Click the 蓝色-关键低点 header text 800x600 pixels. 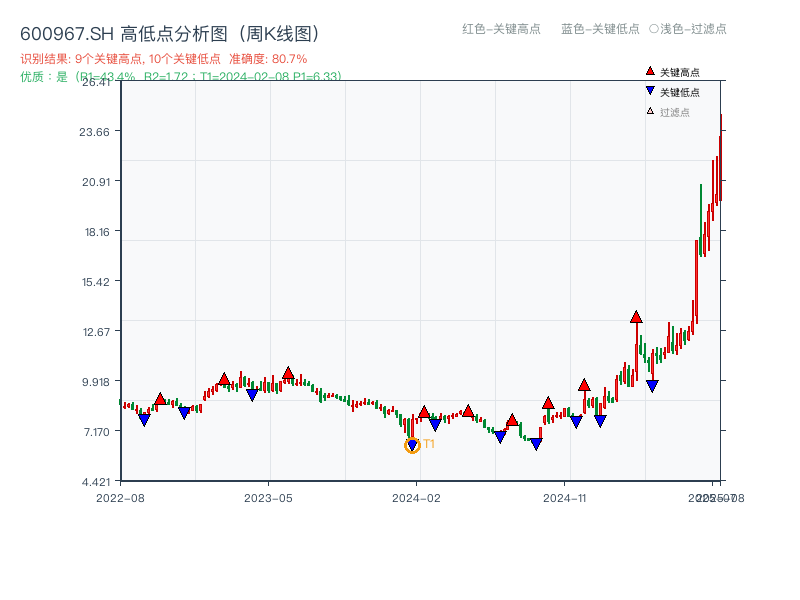(x=600, y=29)
